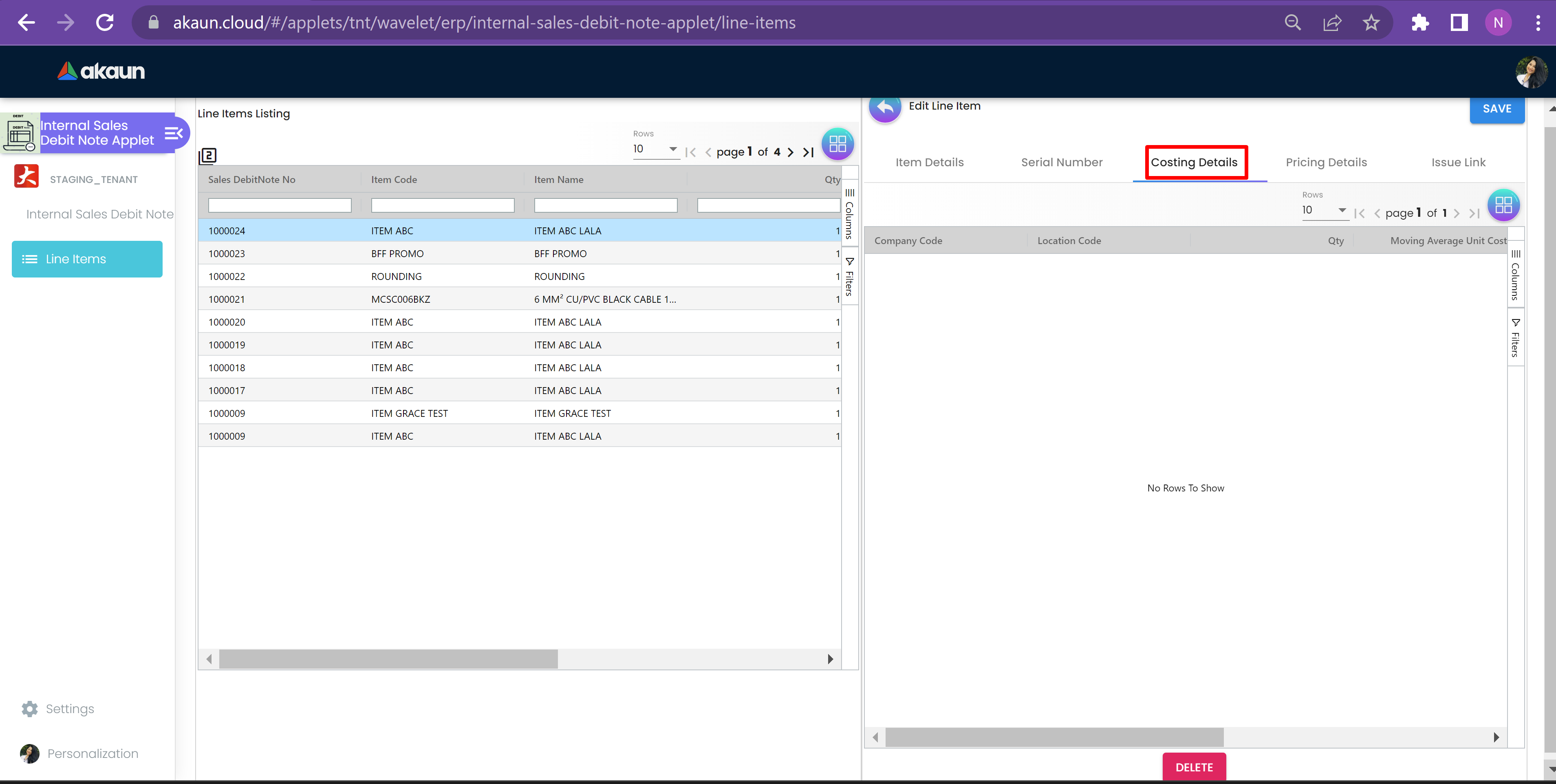Collapse the sidebar menu toggle icon
The height and width of the screenshot is (784, 1556).
click(x=173, y=133)
